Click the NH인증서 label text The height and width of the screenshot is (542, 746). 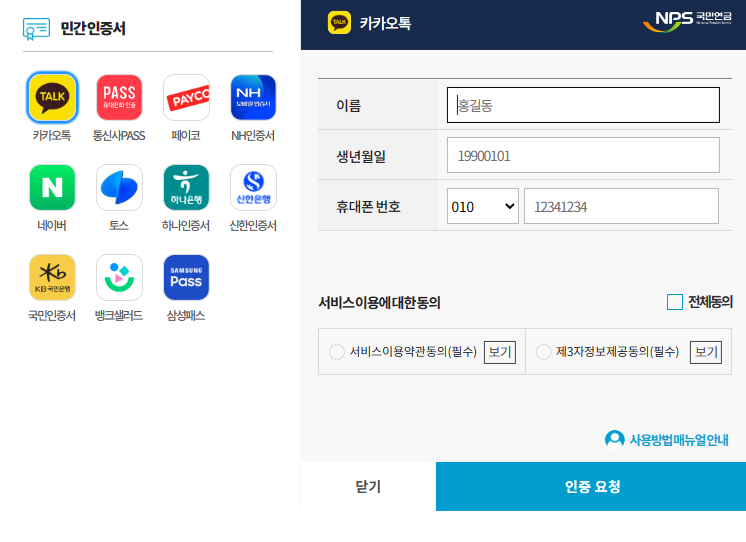coord(253,136)
